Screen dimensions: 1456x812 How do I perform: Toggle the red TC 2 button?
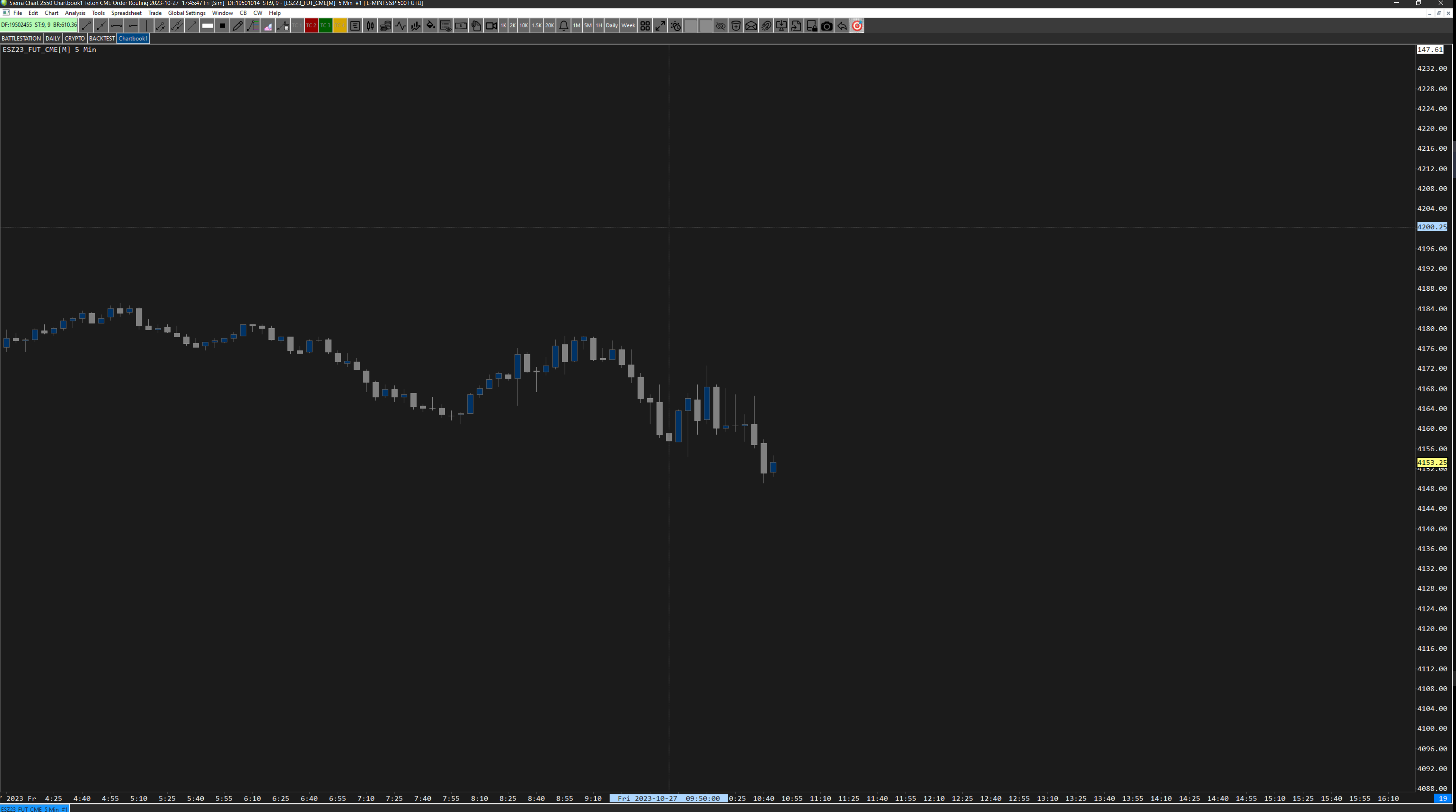click(311, 25)
